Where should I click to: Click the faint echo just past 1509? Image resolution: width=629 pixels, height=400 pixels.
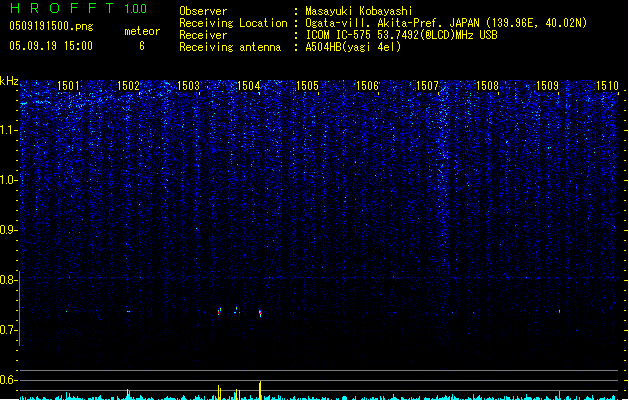coord(559,311)
